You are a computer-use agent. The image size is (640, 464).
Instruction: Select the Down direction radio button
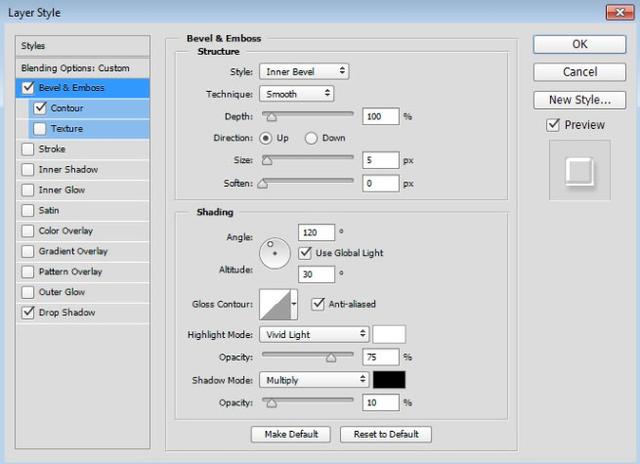pyautogui.click(x=311, y=138)
